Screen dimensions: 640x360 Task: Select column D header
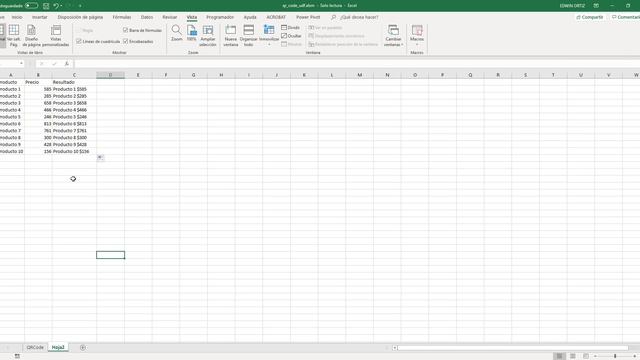(110, 75)
